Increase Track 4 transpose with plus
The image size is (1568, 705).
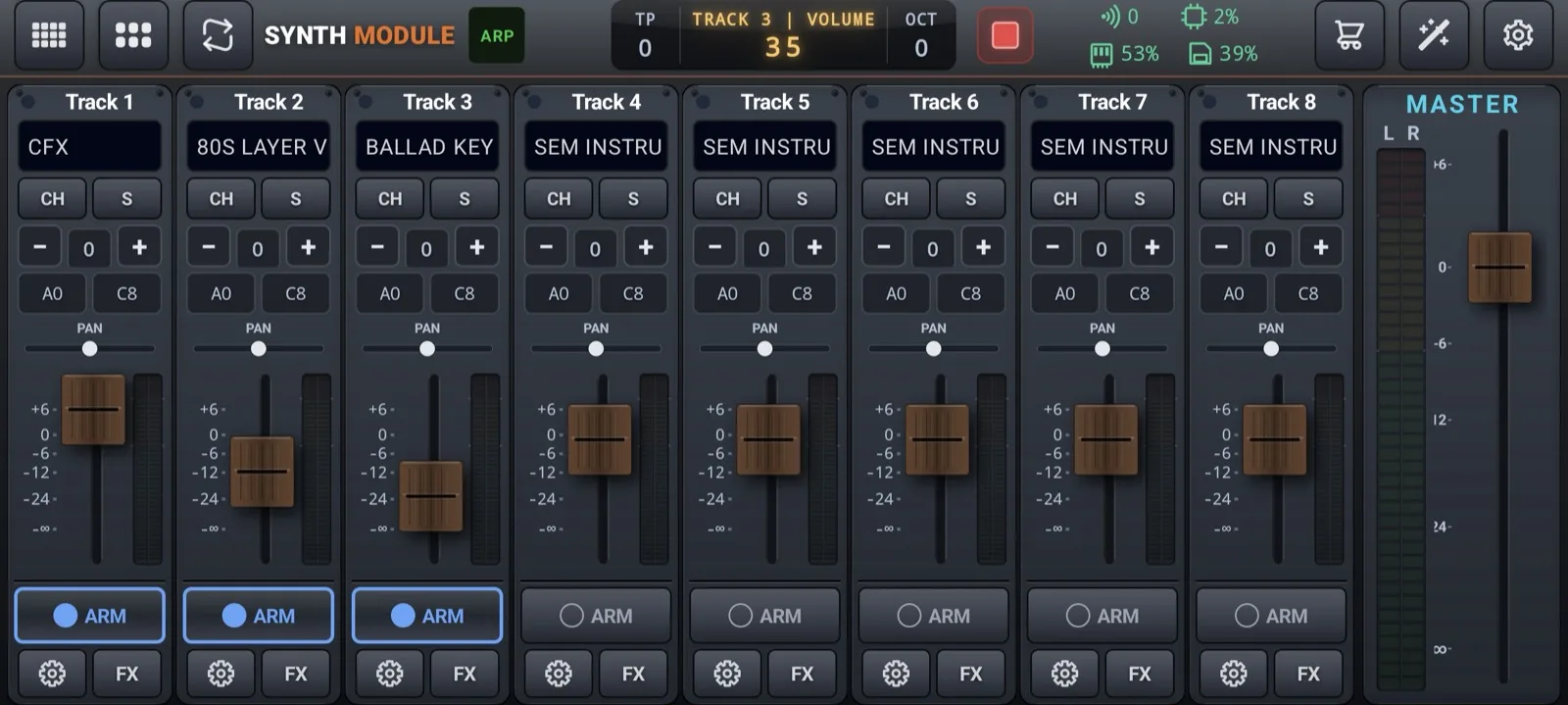tap(646, 247)
